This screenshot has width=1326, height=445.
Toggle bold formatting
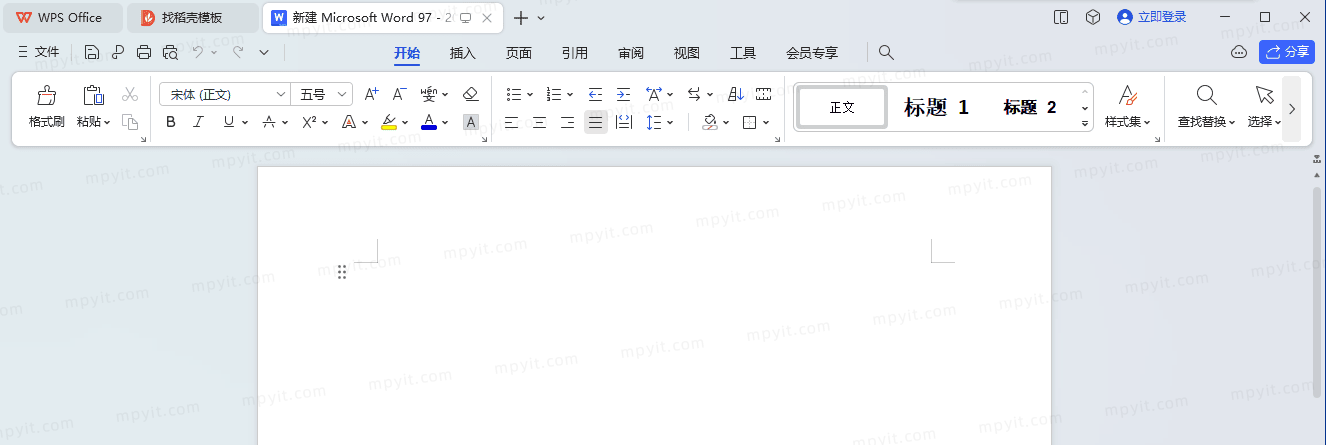[171, 122]
